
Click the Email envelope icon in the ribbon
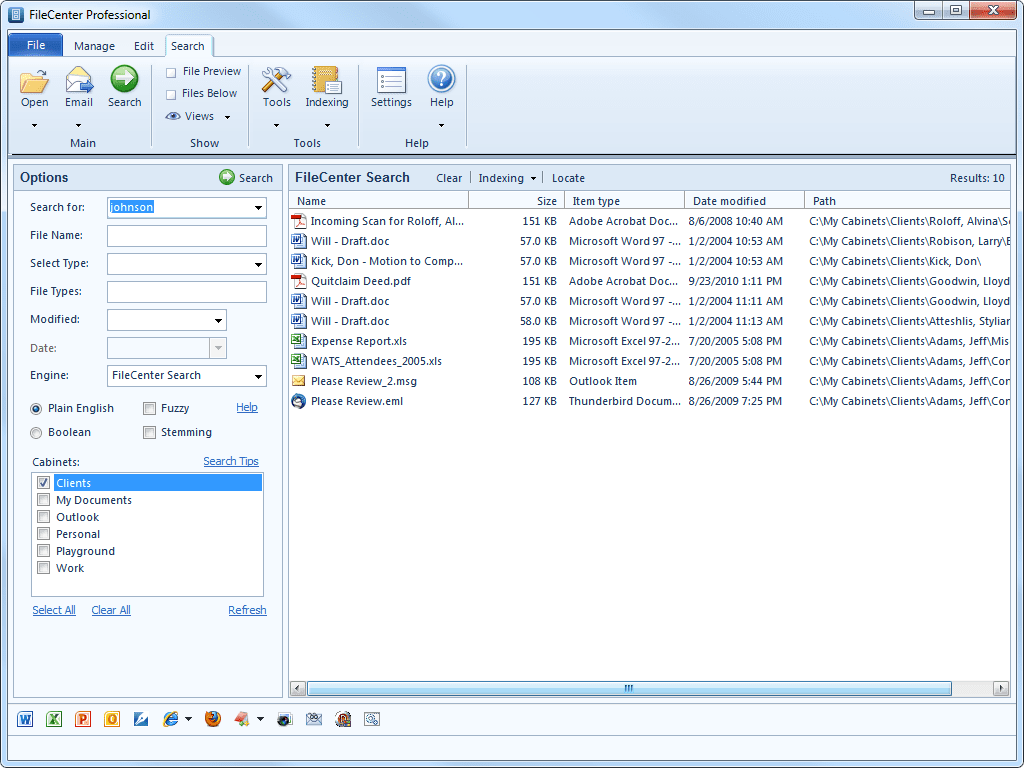coord(79,80)
